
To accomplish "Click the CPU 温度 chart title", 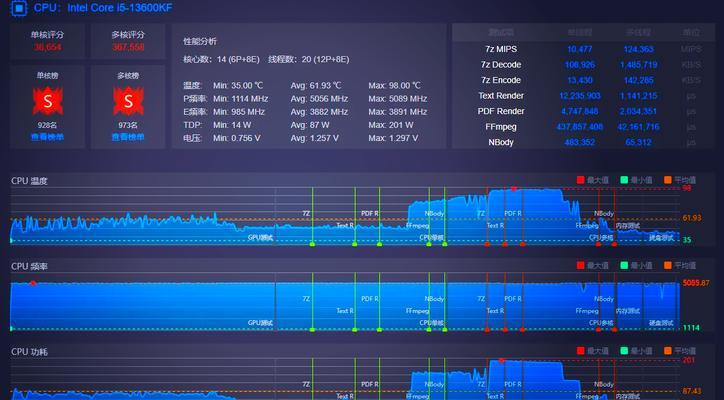I will [x=29, y=181].
